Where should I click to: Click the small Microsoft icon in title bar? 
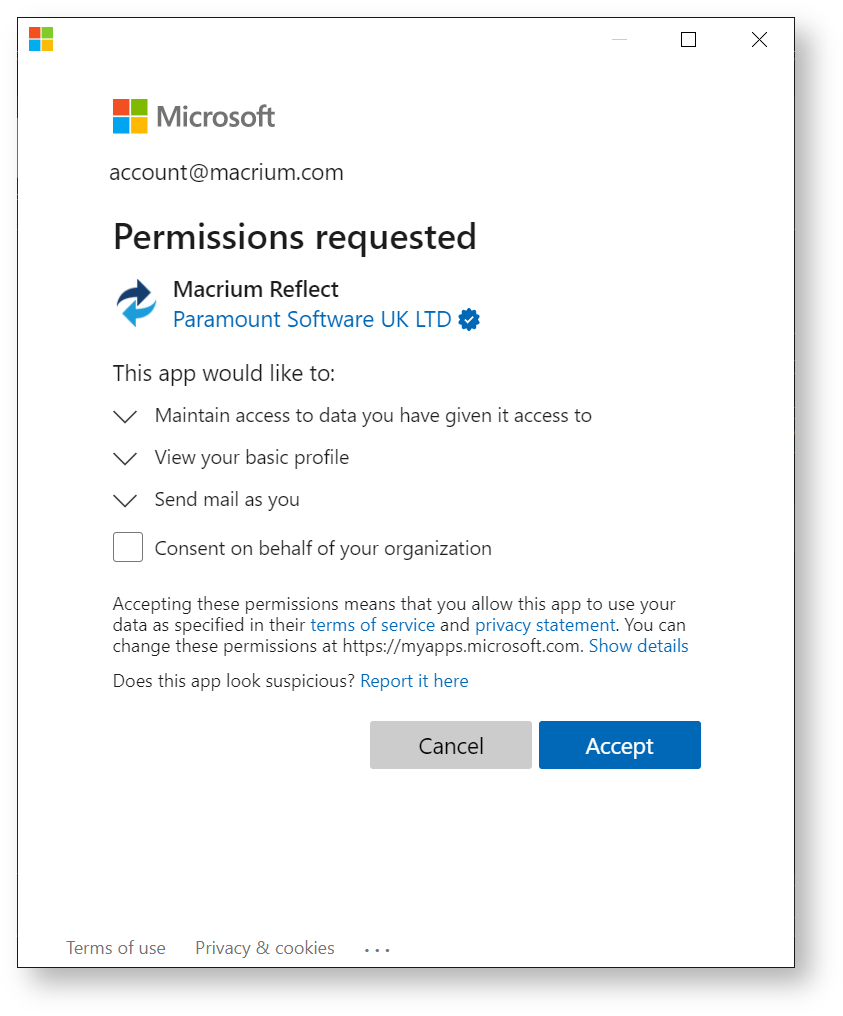click(41, 39)
